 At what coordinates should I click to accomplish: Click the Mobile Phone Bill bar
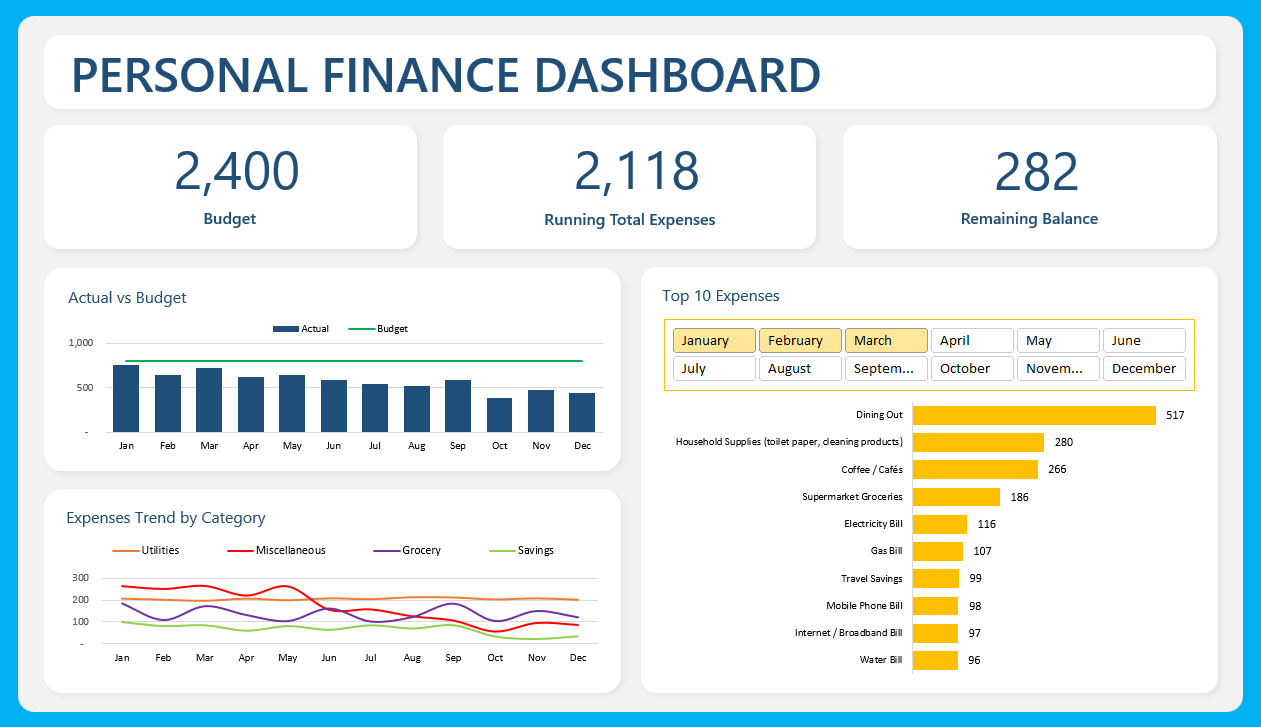click(x=935, y=606)
